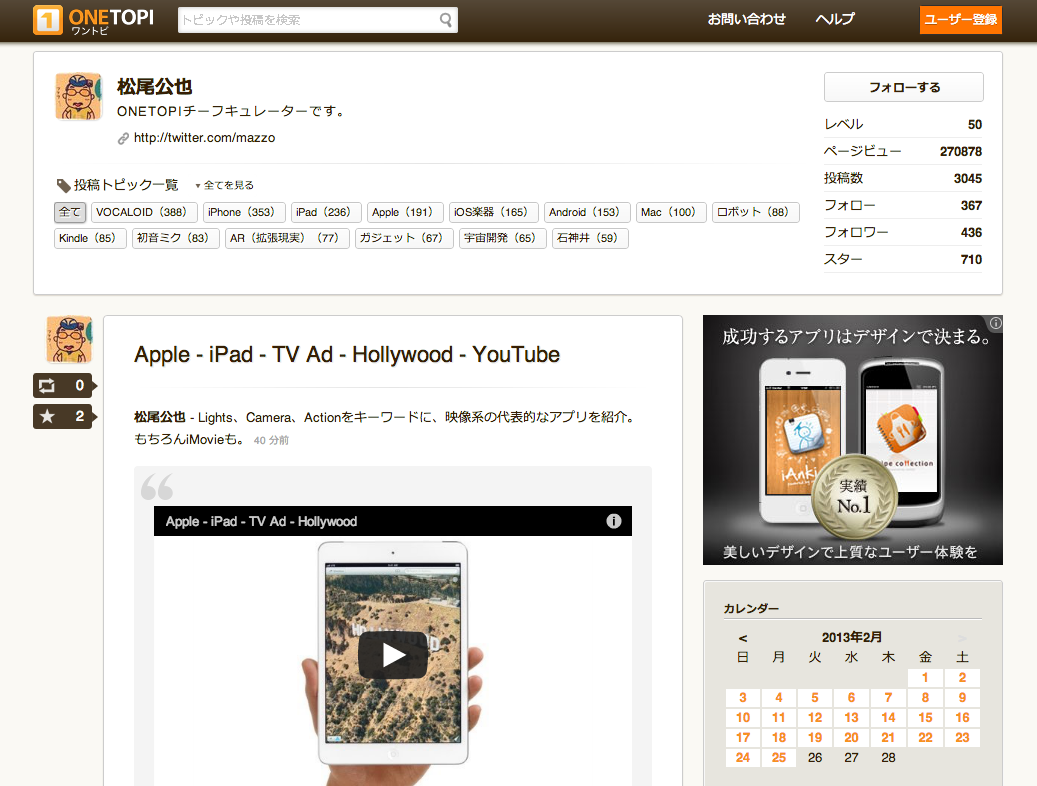Select February 5 in the calendar
Screen dimensions: 1037x786
click(815, 697)
